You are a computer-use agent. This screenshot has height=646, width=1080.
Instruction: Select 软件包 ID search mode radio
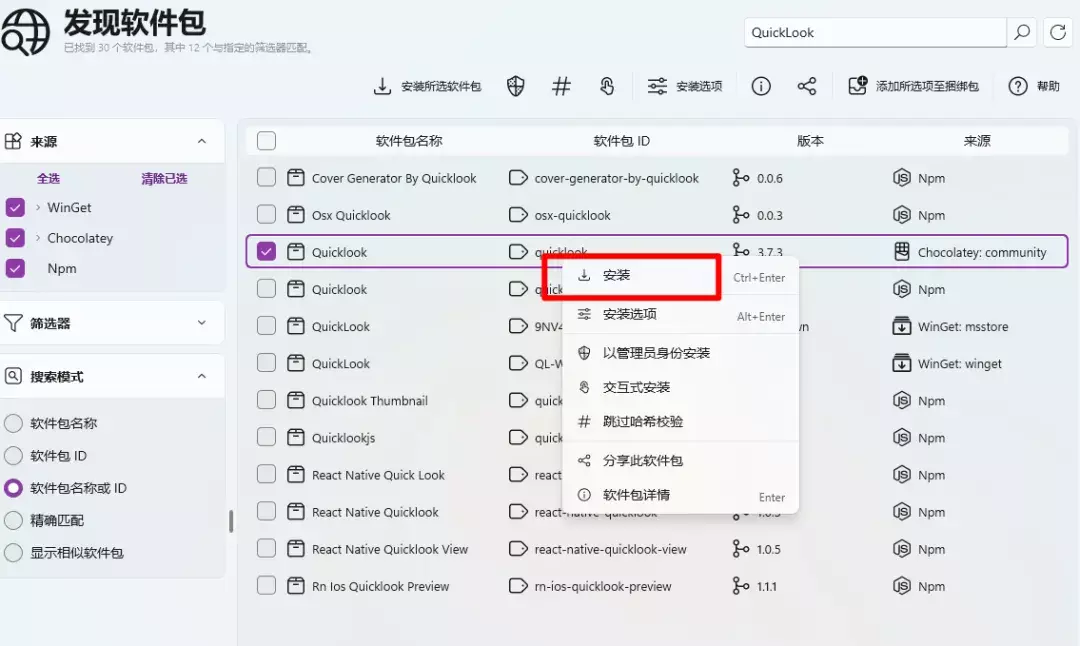pos(13,455)
